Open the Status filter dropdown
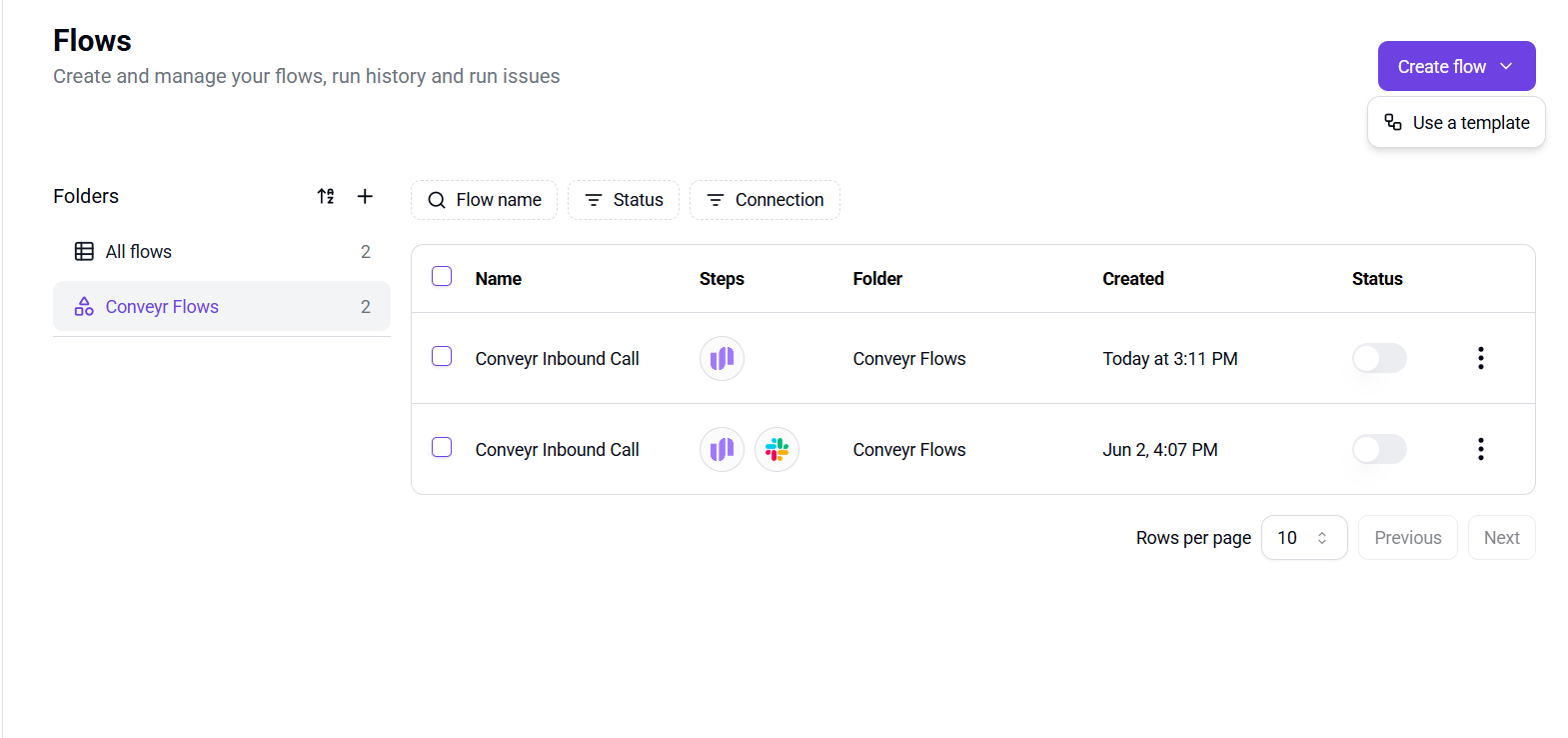Viewport: 1568px width, 738px height. click(x=624, y=200)
